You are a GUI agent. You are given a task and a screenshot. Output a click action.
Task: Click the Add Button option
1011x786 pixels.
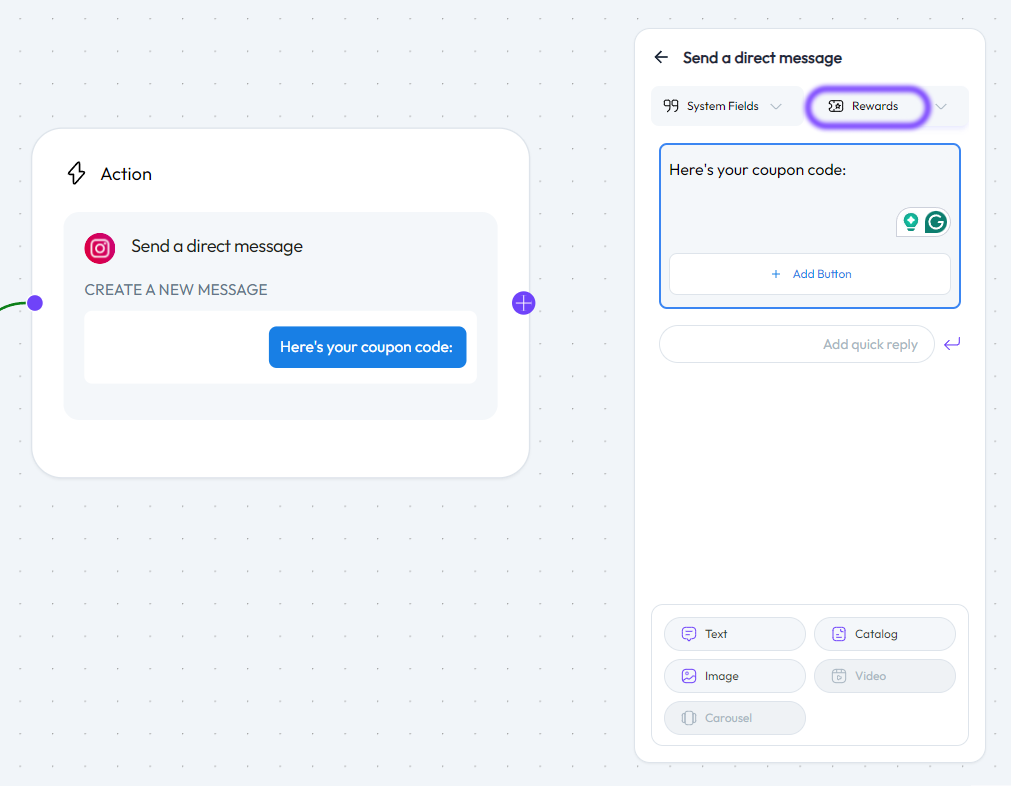(810, 274)
